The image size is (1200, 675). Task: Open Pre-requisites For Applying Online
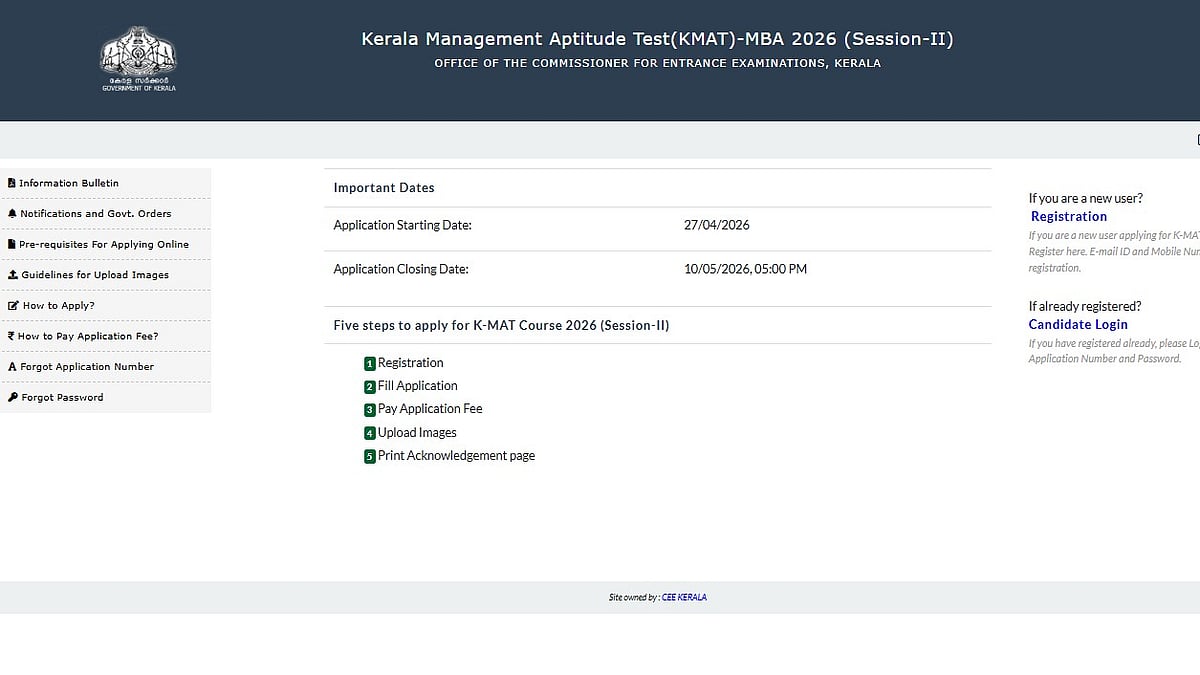point(105,244)
